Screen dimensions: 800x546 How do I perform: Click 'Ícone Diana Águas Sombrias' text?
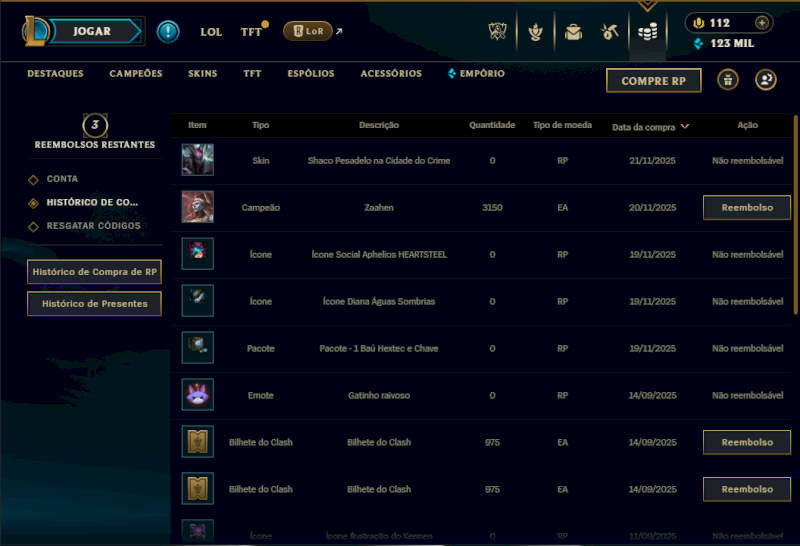tap(379, 302)
